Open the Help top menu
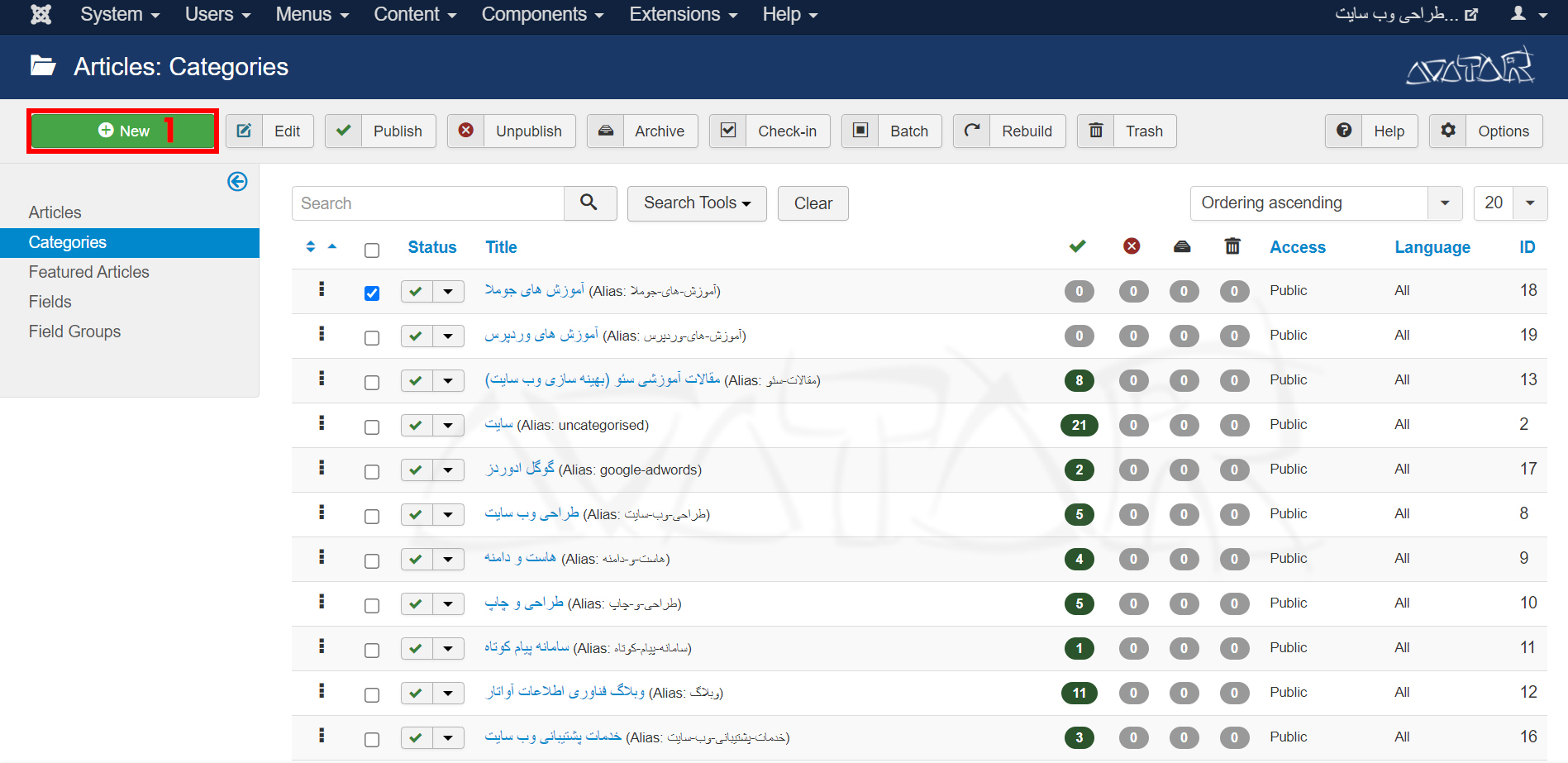Viewport: 1568px width, 763px height. pos(789,14)
